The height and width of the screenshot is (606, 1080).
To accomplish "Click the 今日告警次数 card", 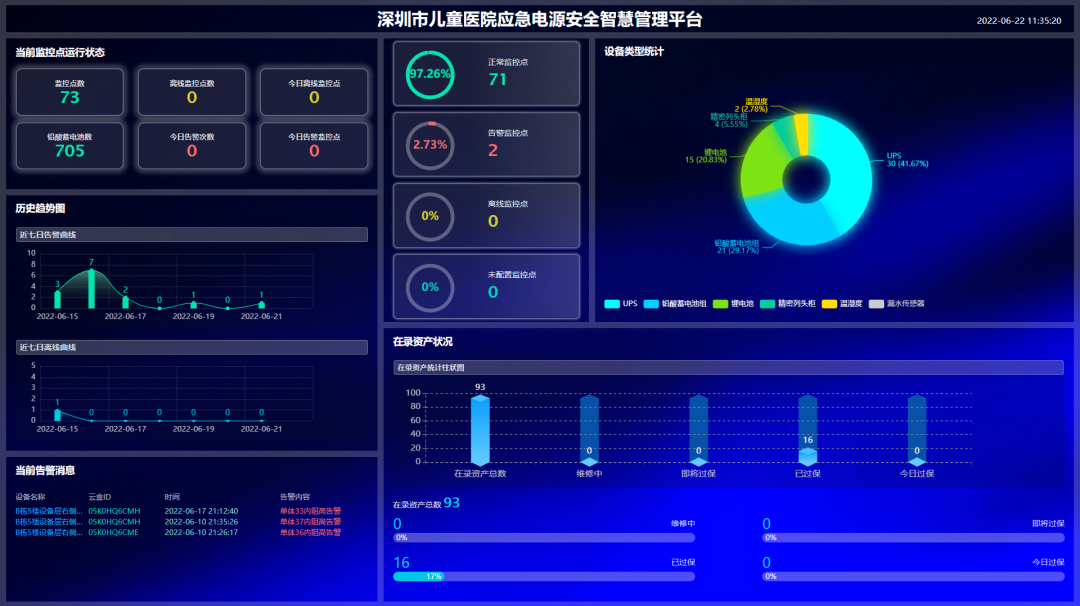I will [191, 145].
